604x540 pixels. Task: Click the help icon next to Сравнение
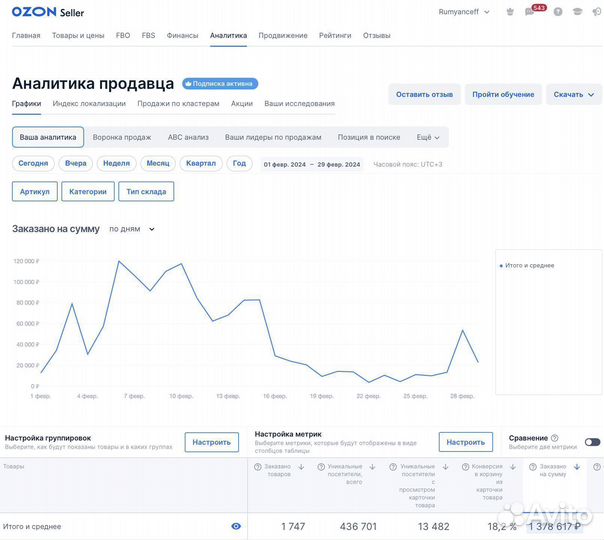tap(554, 438)
